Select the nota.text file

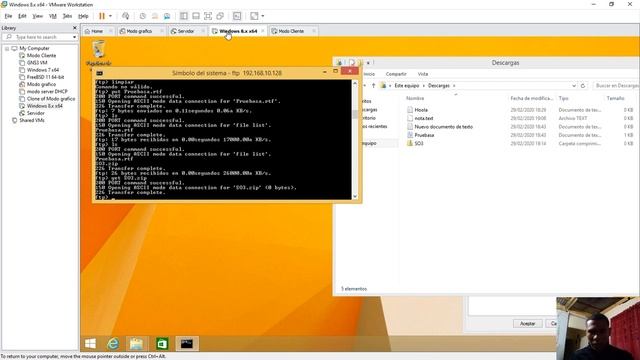pyautogui.click(x=424, y=118)
